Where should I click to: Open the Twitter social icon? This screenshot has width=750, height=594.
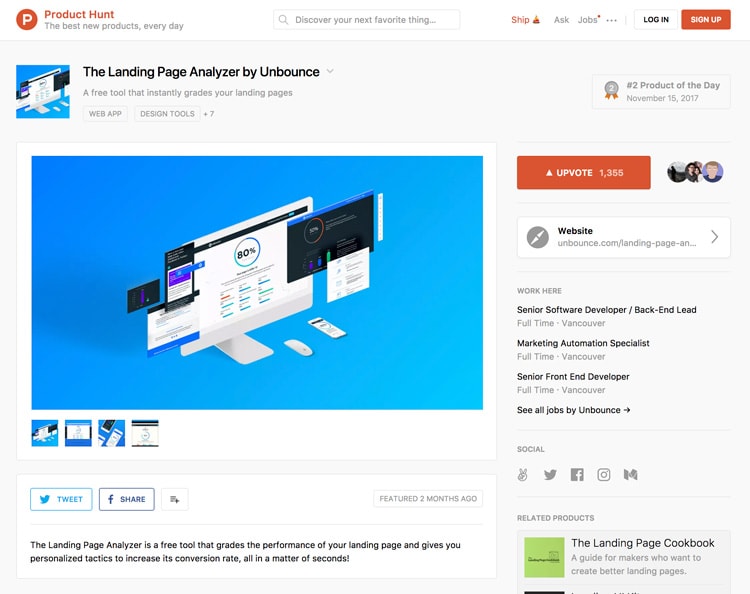coord(550,474)
